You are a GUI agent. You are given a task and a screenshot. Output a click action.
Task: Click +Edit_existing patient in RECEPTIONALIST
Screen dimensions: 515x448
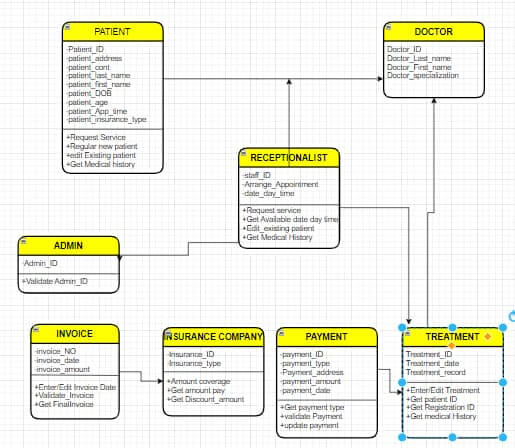[x=278, y=228]
